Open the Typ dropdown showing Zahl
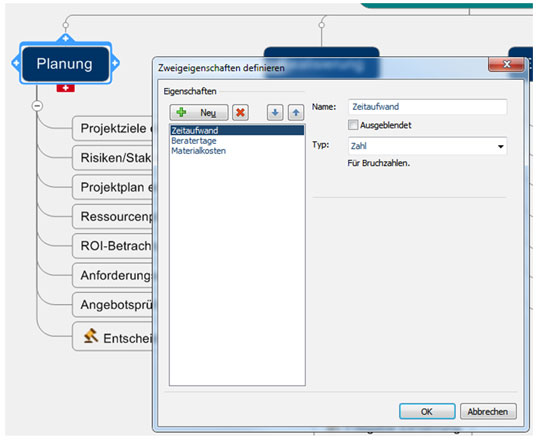 click(x=427, y=146)
